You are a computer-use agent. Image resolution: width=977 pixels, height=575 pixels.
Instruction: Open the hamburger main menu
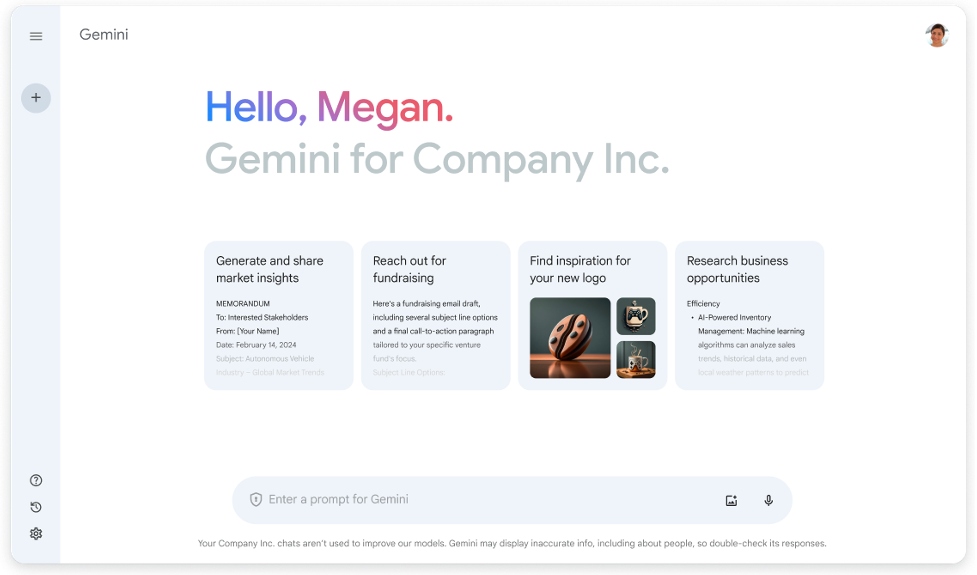tap(36, 36)
